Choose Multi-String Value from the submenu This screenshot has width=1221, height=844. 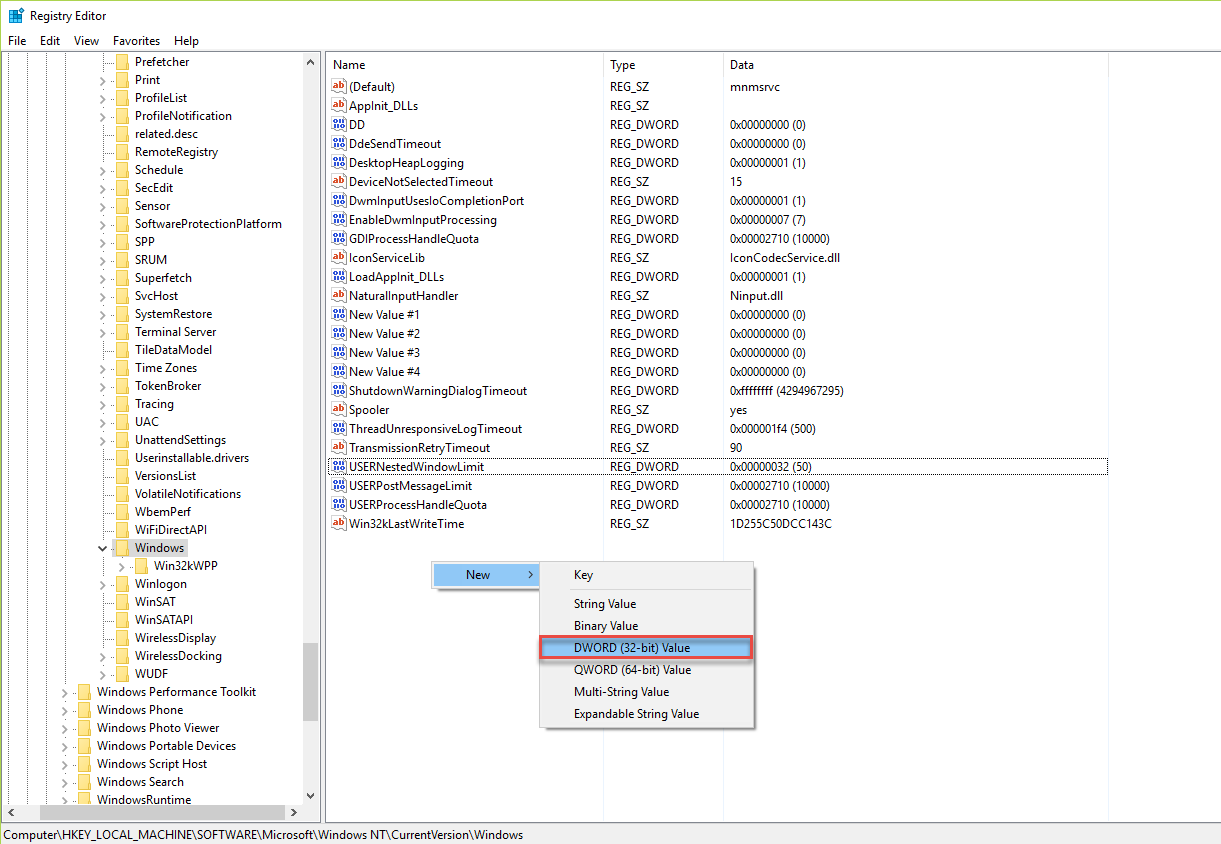click(646, 692)
